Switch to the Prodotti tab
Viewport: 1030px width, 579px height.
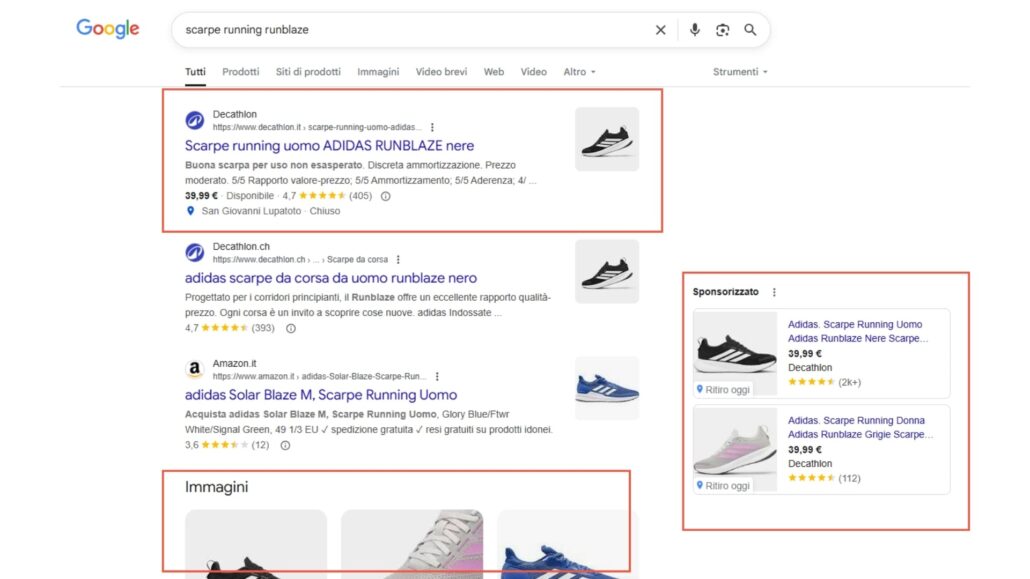click(x=240, y=72)
